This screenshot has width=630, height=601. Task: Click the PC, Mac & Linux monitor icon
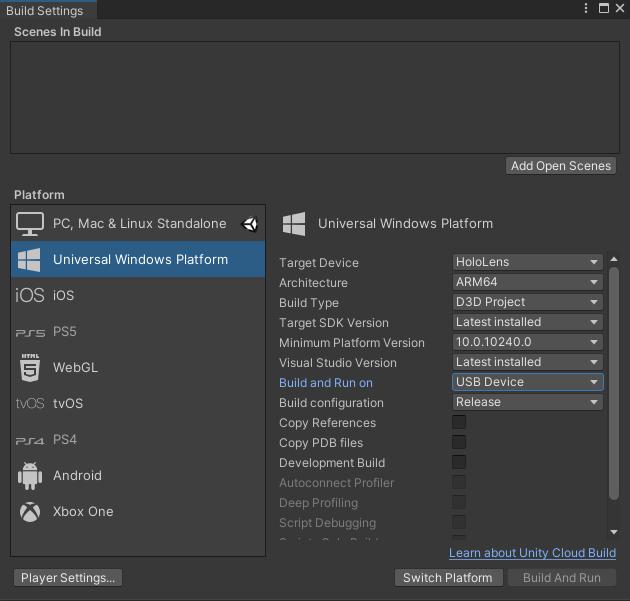(x=30, y=224)
